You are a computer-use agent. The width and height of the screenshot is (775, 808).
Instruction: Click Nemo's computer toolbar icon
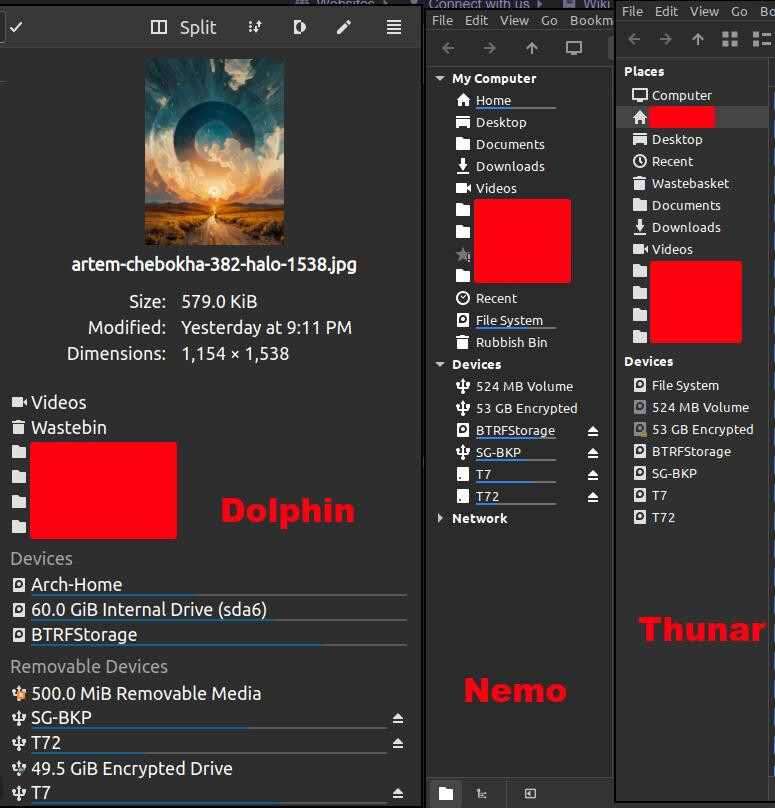(x=574, y=48)
